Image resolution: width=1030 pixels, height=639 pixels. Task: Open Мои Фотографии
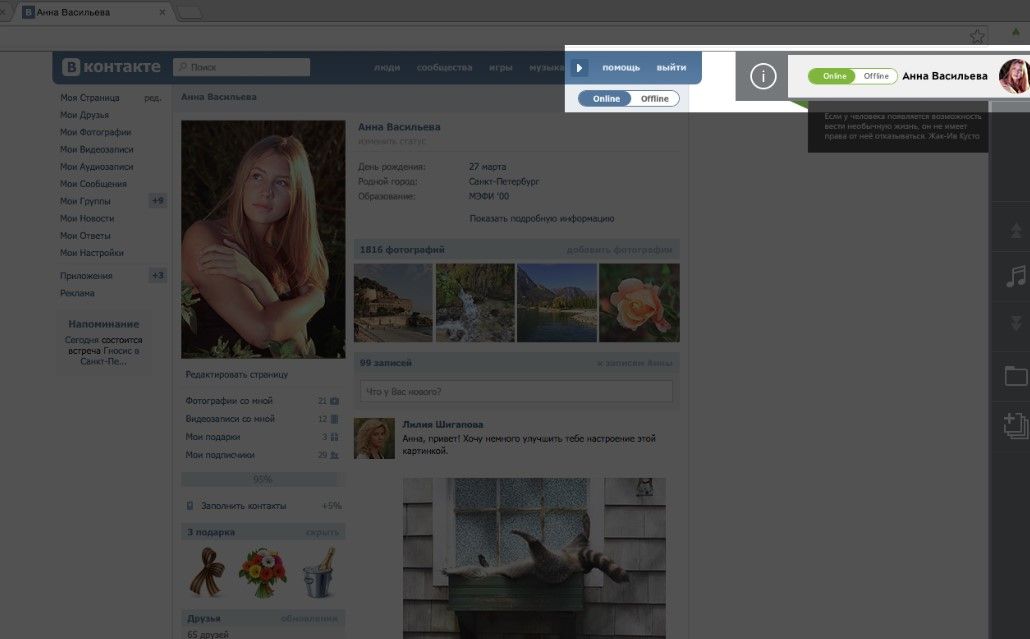[96, 132]
